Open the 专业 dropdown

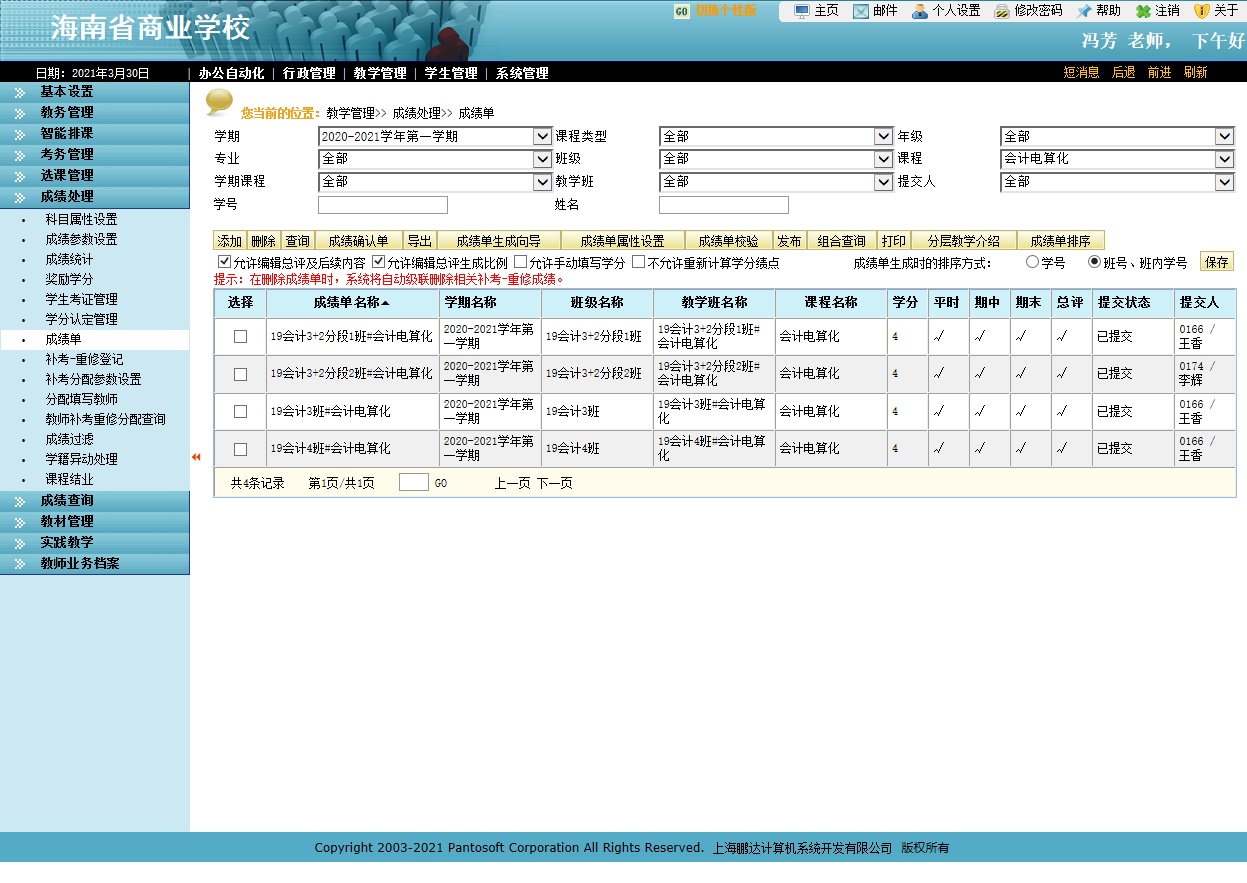435,159
